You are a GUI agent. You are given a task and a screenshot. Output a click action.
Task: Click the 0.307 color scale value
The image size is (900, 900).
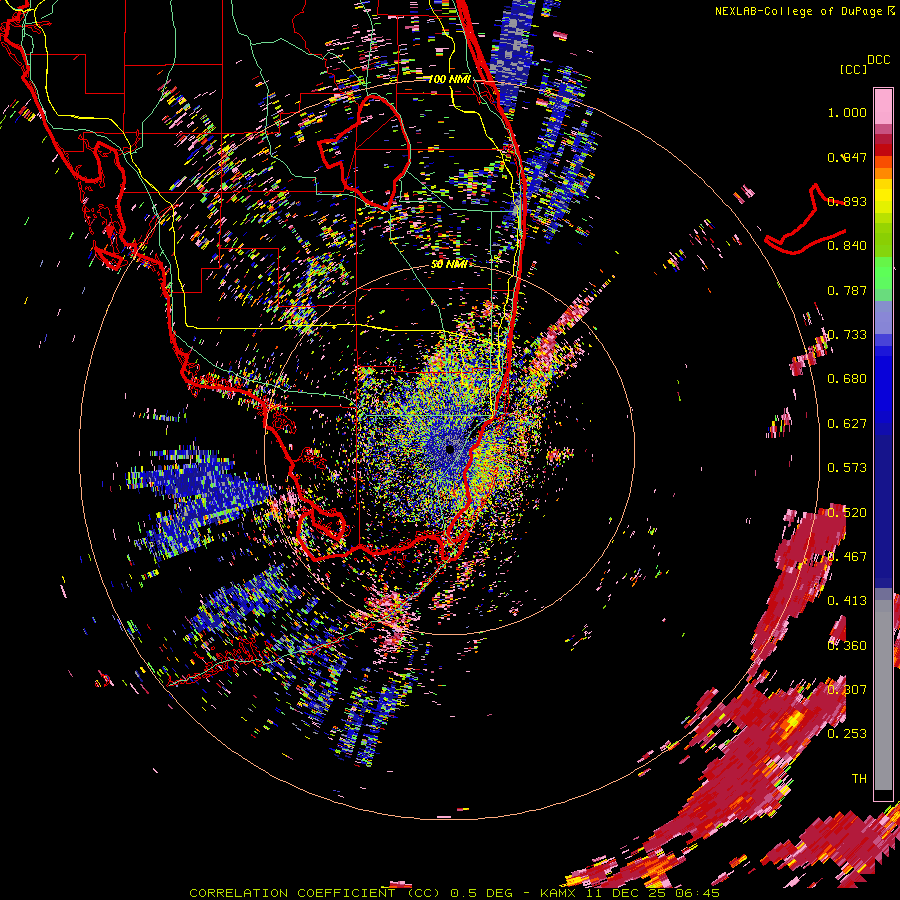(x=847, y=690)
